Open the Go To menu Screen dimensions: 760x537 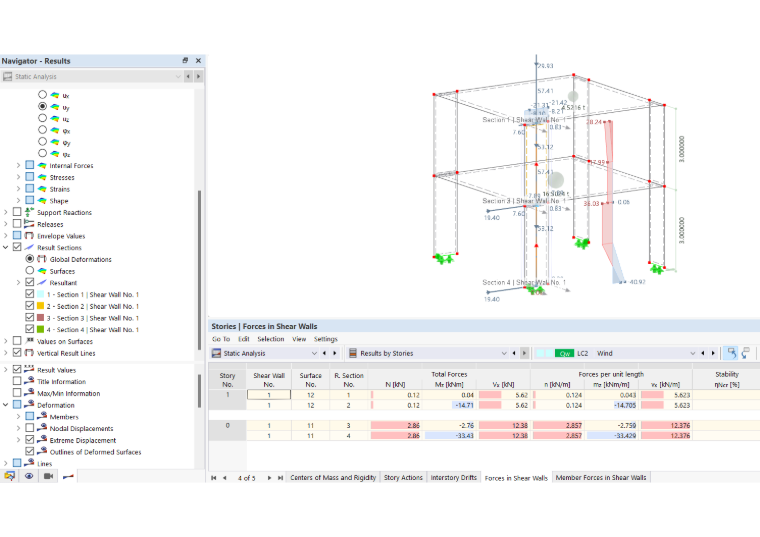tap(221, 339)
